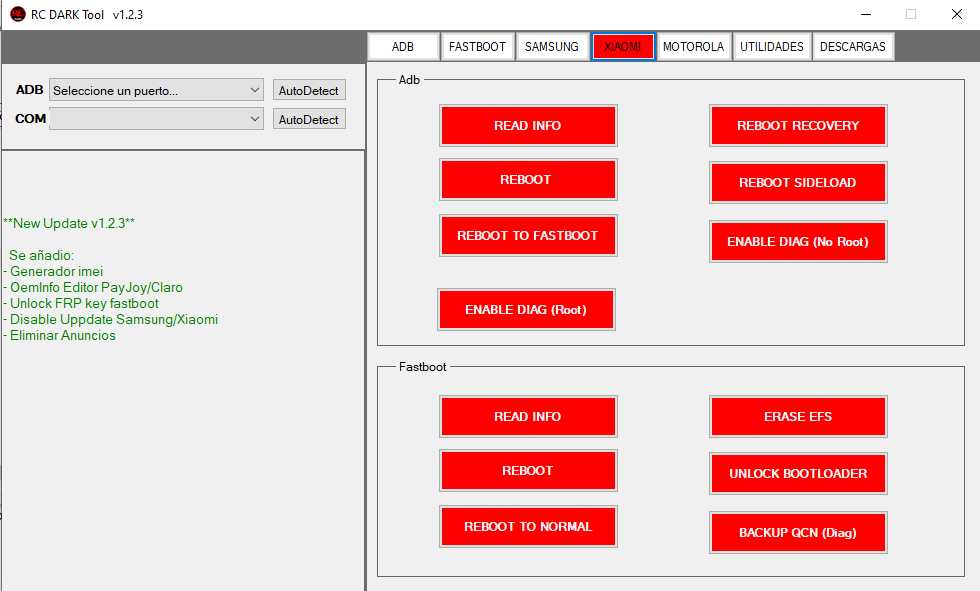Switch to the DESCARGAS tab

tap(852, 47)
